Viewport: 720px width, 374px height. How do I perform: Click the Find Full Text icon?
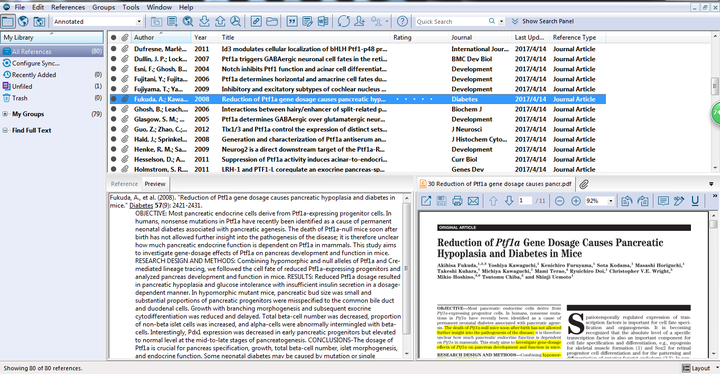236,21
